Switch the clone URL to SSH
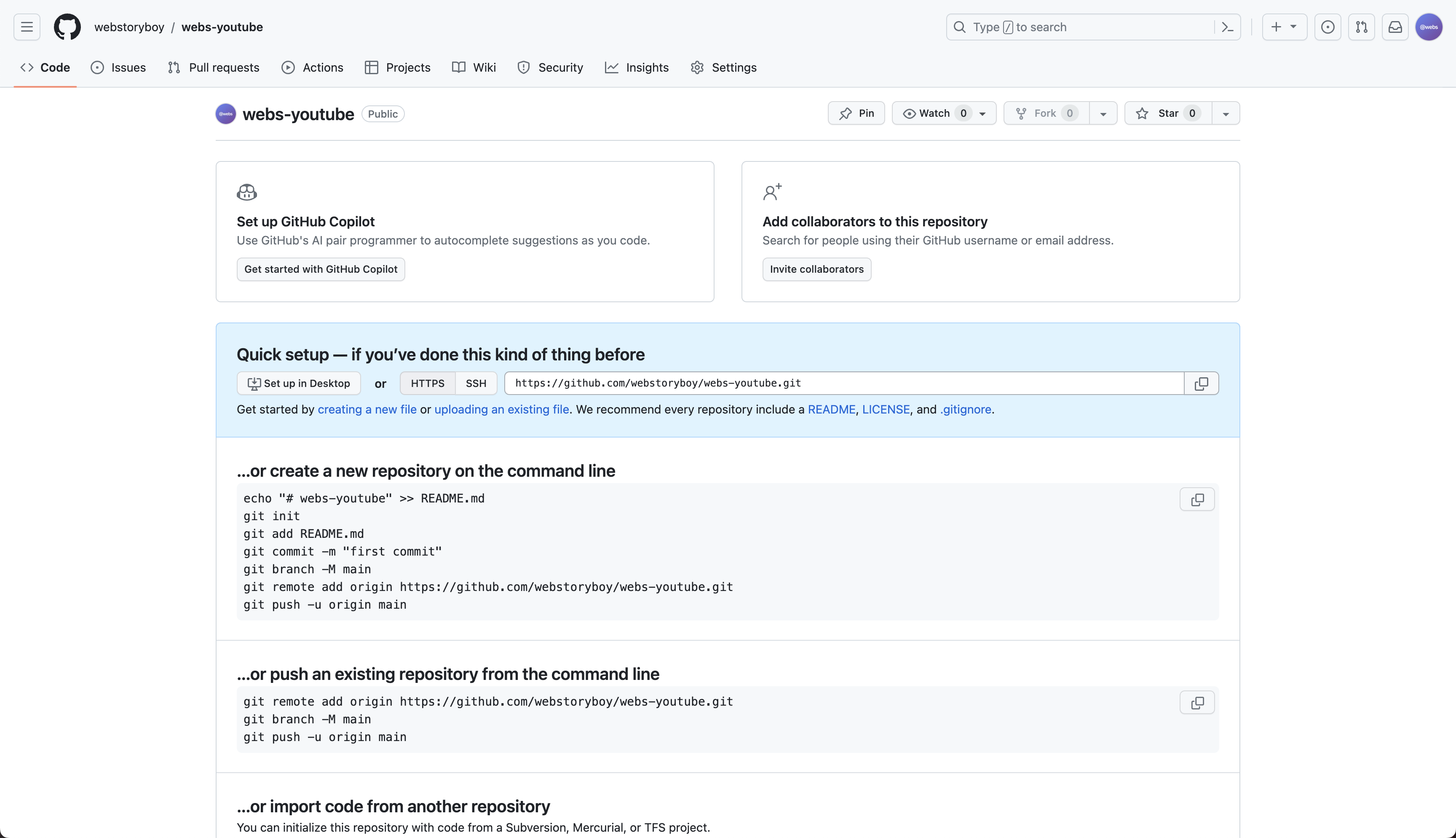This screenshot has height=838, width=1456. [476, 383]
